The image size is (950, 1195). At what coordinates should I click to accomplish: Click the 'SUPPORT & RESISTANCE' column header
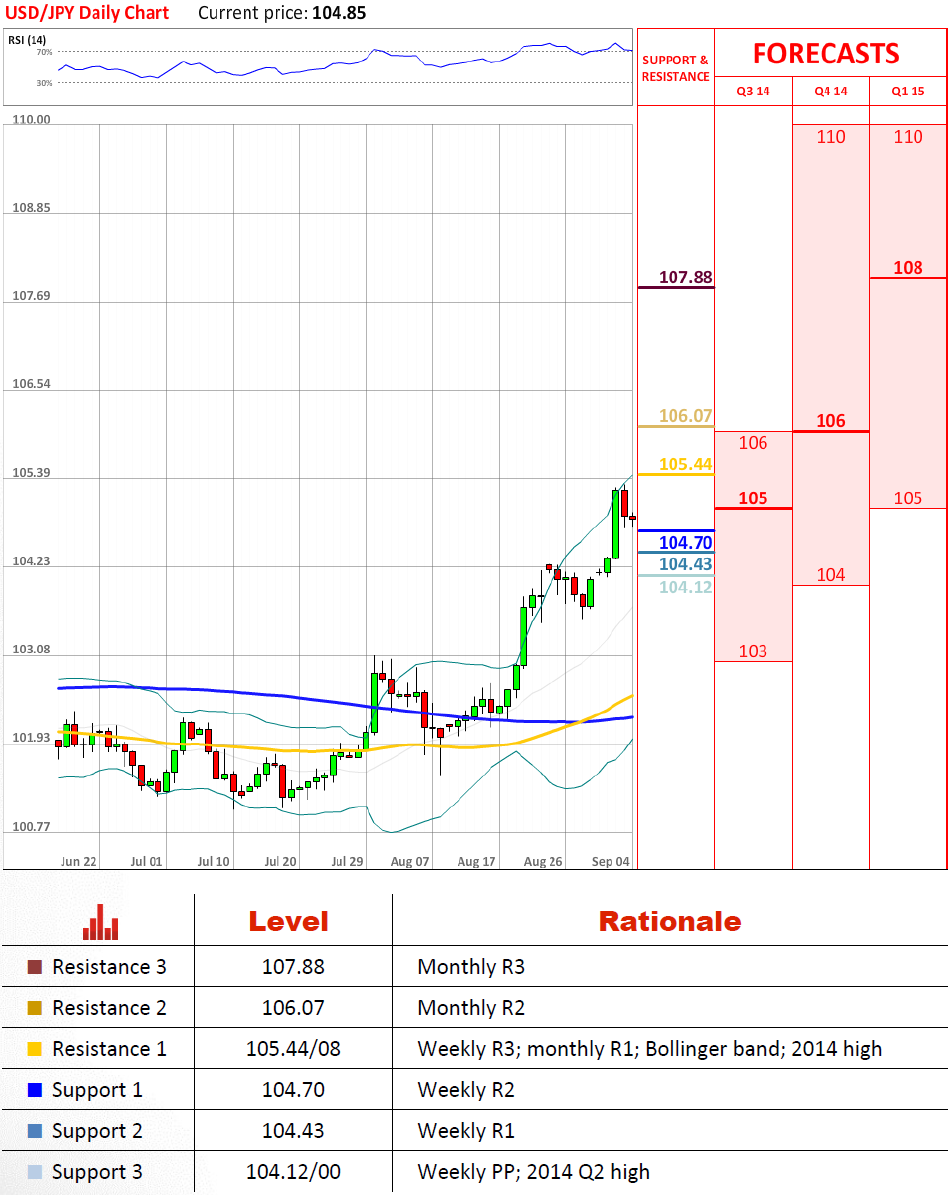[675, 68]
